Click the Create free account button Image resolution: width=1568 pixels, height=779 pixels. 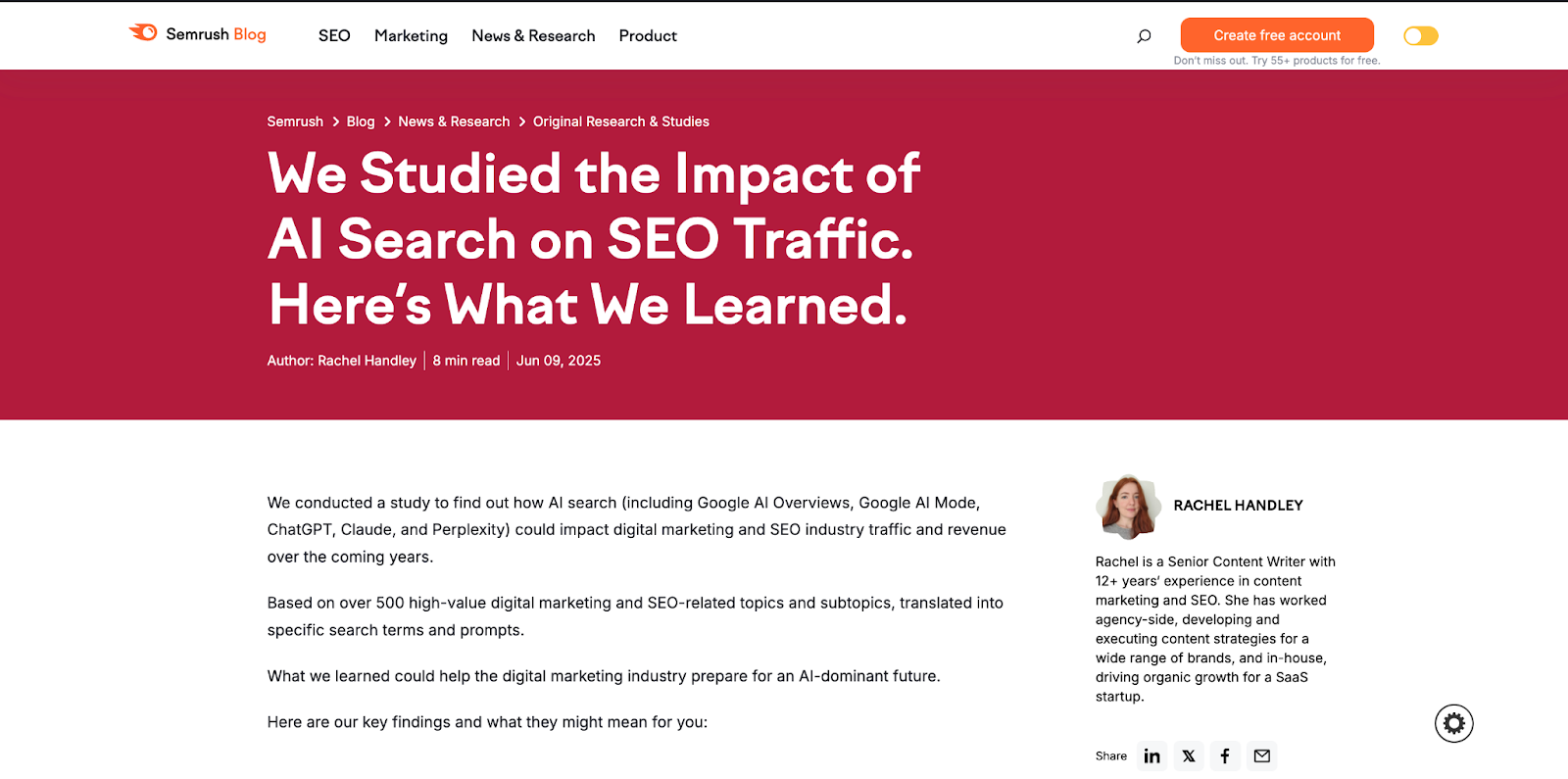[1277, 35]
